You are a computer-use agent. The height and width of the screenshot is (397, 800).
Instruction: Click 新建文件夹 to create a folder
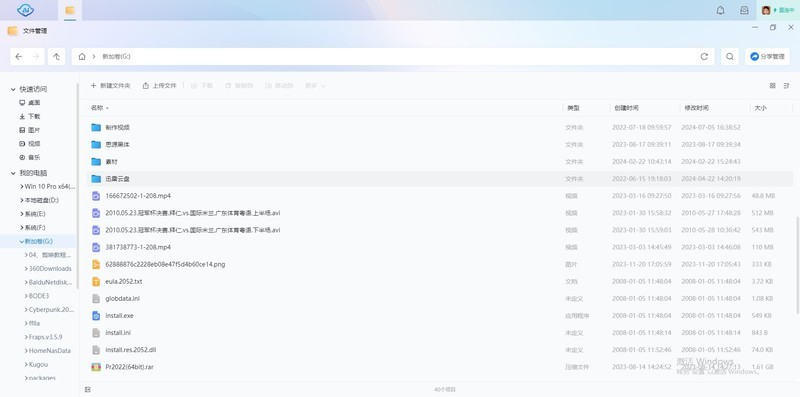[110, 86]
